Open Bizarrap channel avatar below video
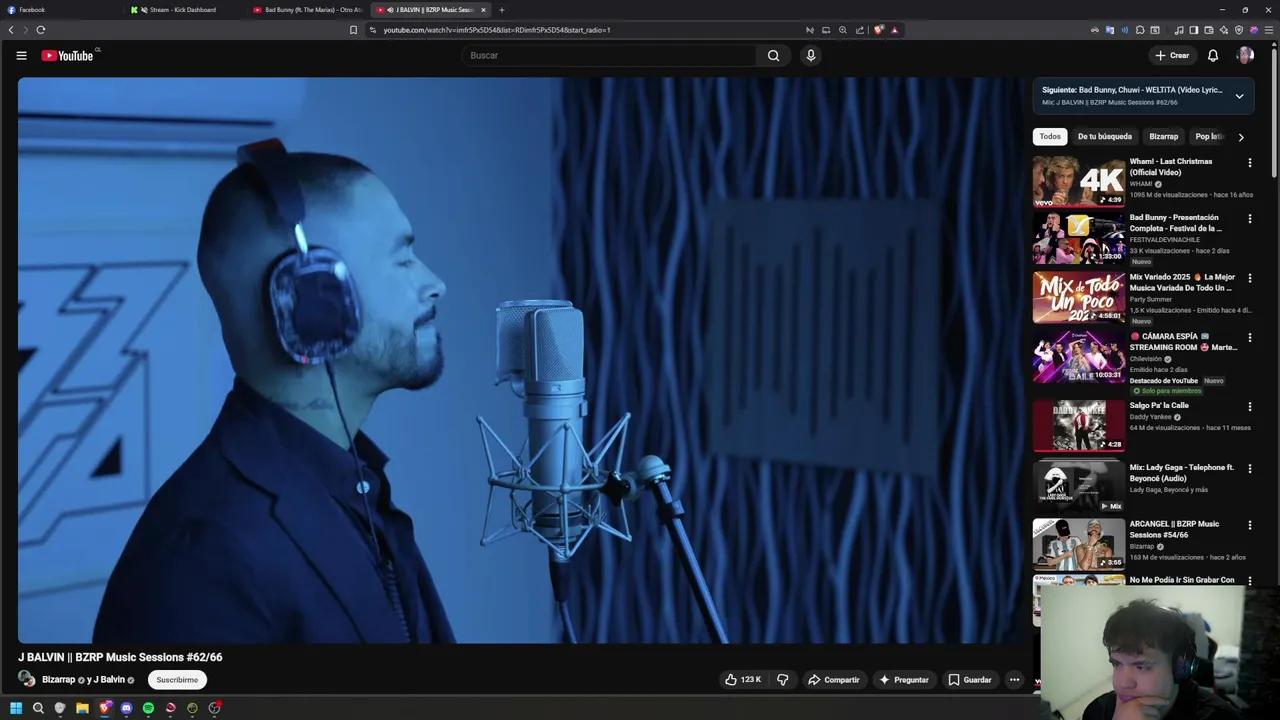The height and width of the screenshot is (720, 1280). coord(27,680)
